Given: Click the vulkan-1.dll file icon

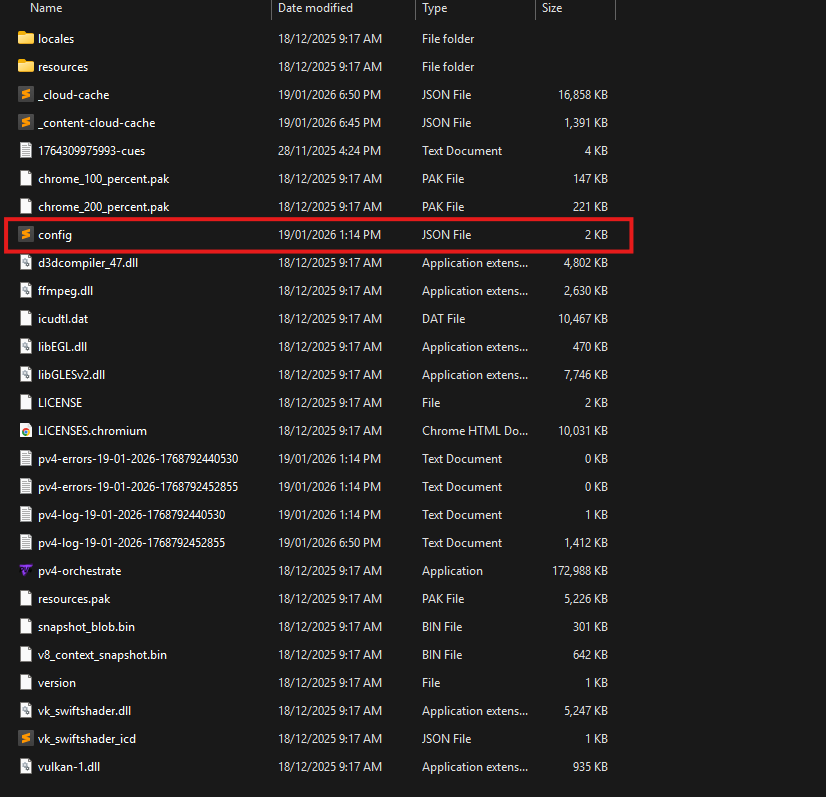Looking at the screenshot, I should point(26,766).
